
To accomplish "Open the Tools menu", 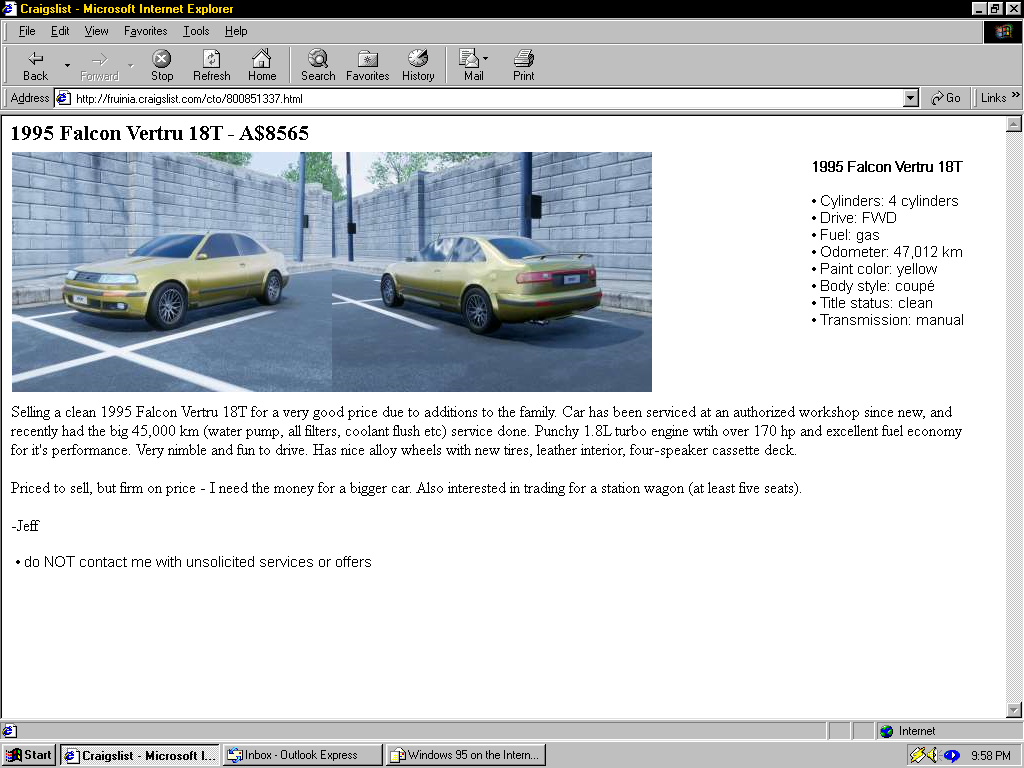I will [196, 31].
